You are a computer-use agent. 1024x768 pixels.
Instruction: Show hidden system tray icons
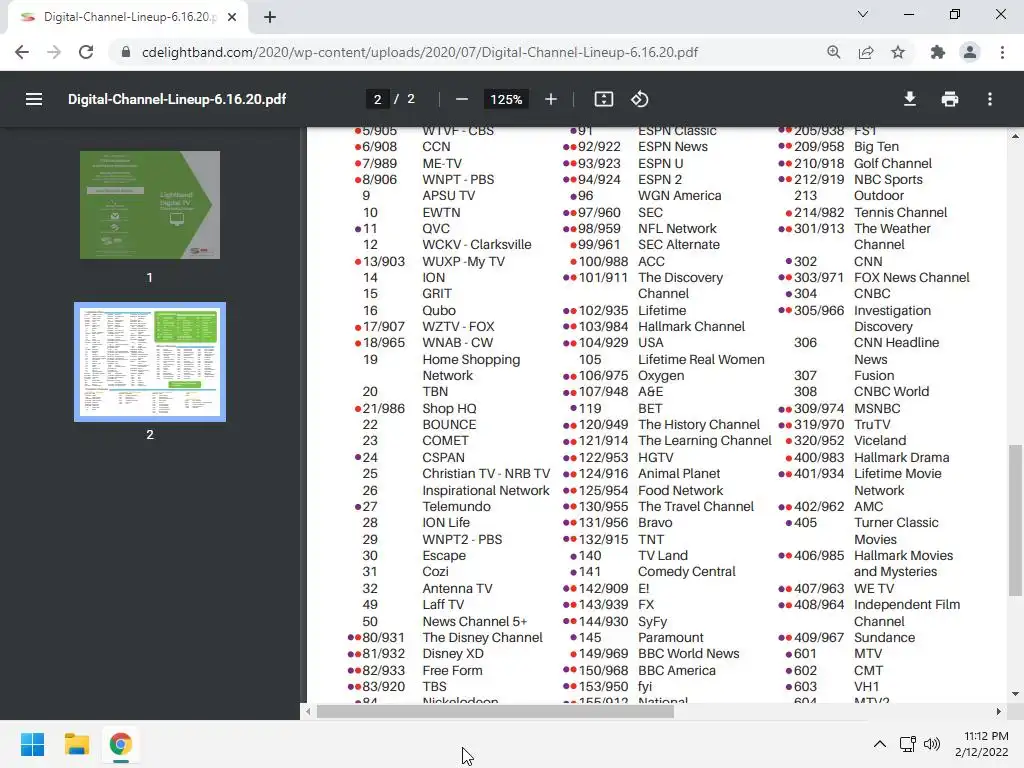pyautogui.click(x=880, y=744)
